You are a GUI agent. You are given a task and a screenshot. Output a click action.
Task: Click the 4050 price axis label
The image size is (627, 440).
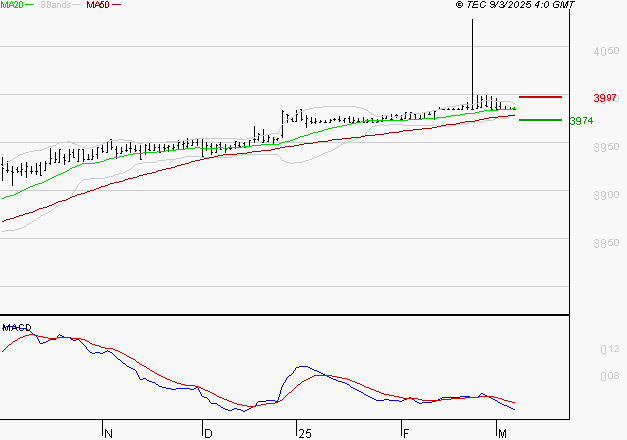tap(603, 49)
